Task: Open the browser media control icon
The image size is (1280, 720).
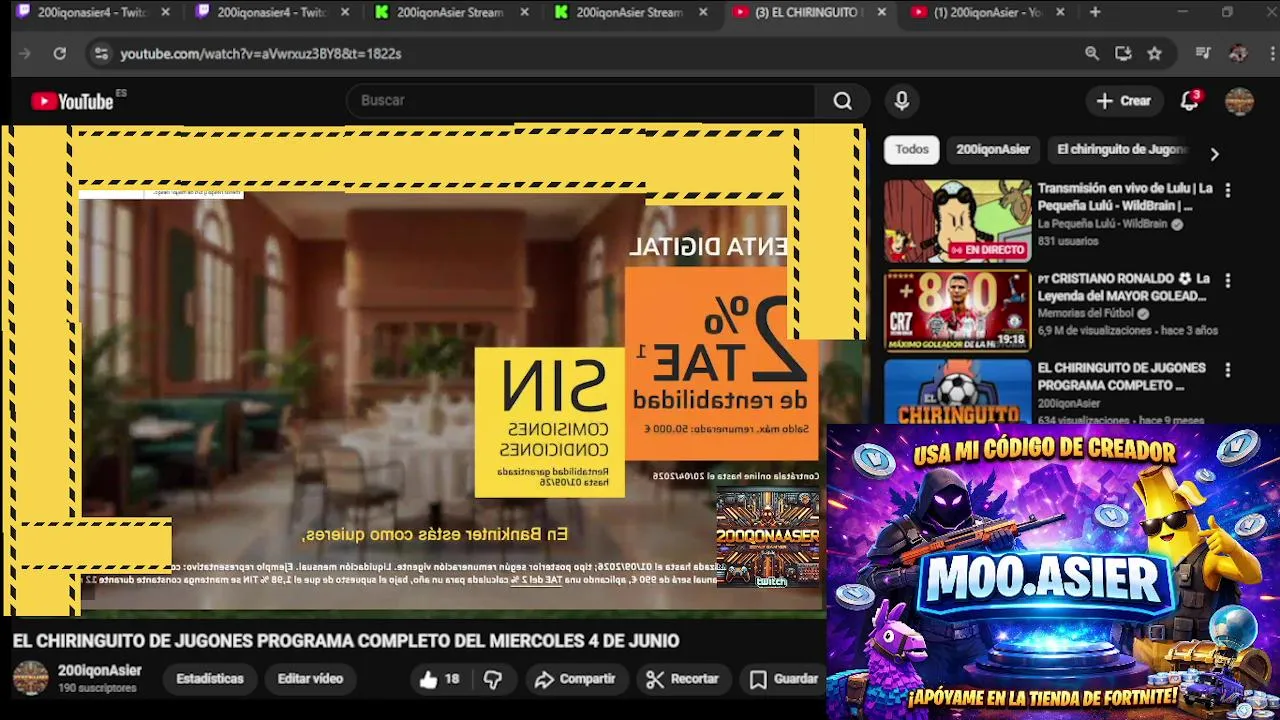Action: pyautogui.click(x=1203, y=53)
